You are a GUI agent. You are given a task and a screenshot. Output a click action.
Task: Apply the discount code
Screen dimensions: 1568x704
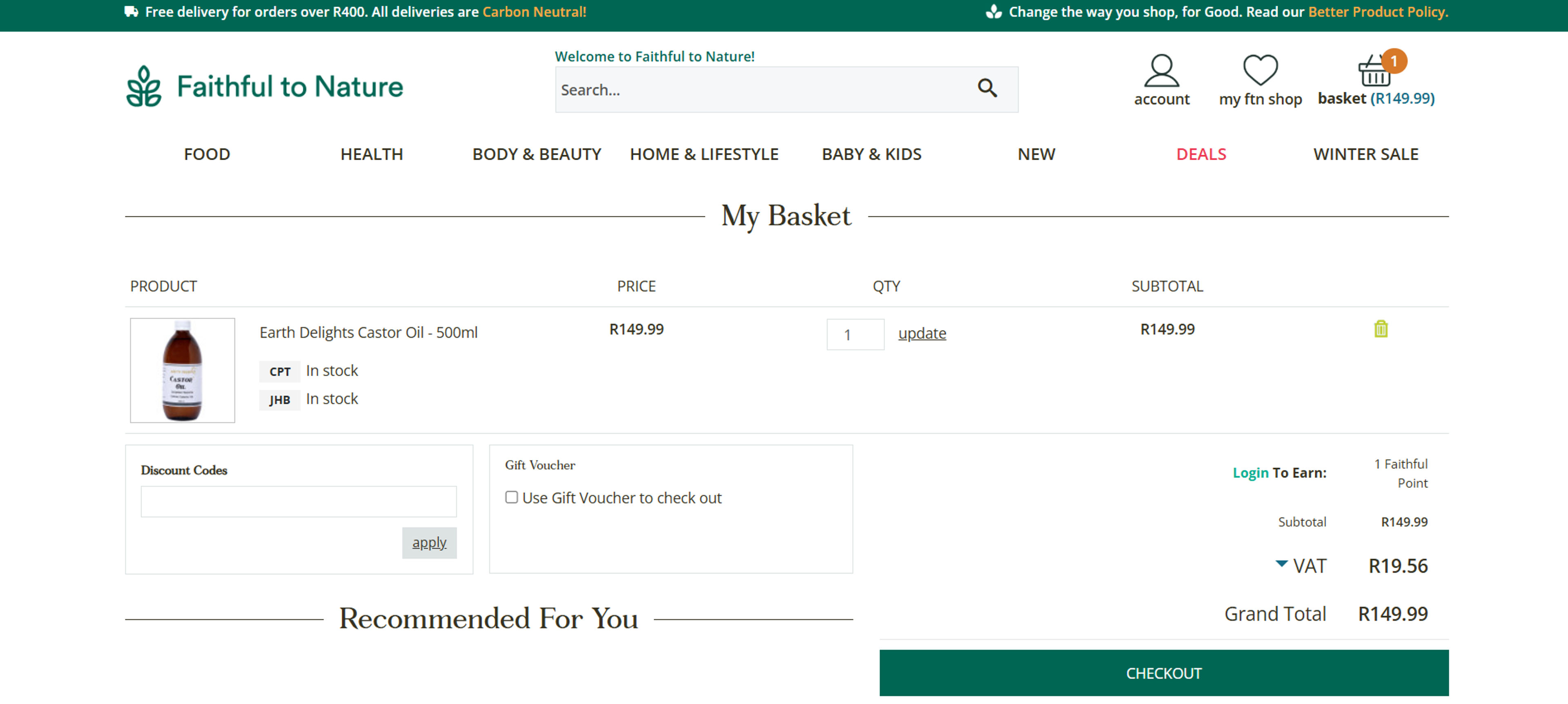(x=429, y=543)
